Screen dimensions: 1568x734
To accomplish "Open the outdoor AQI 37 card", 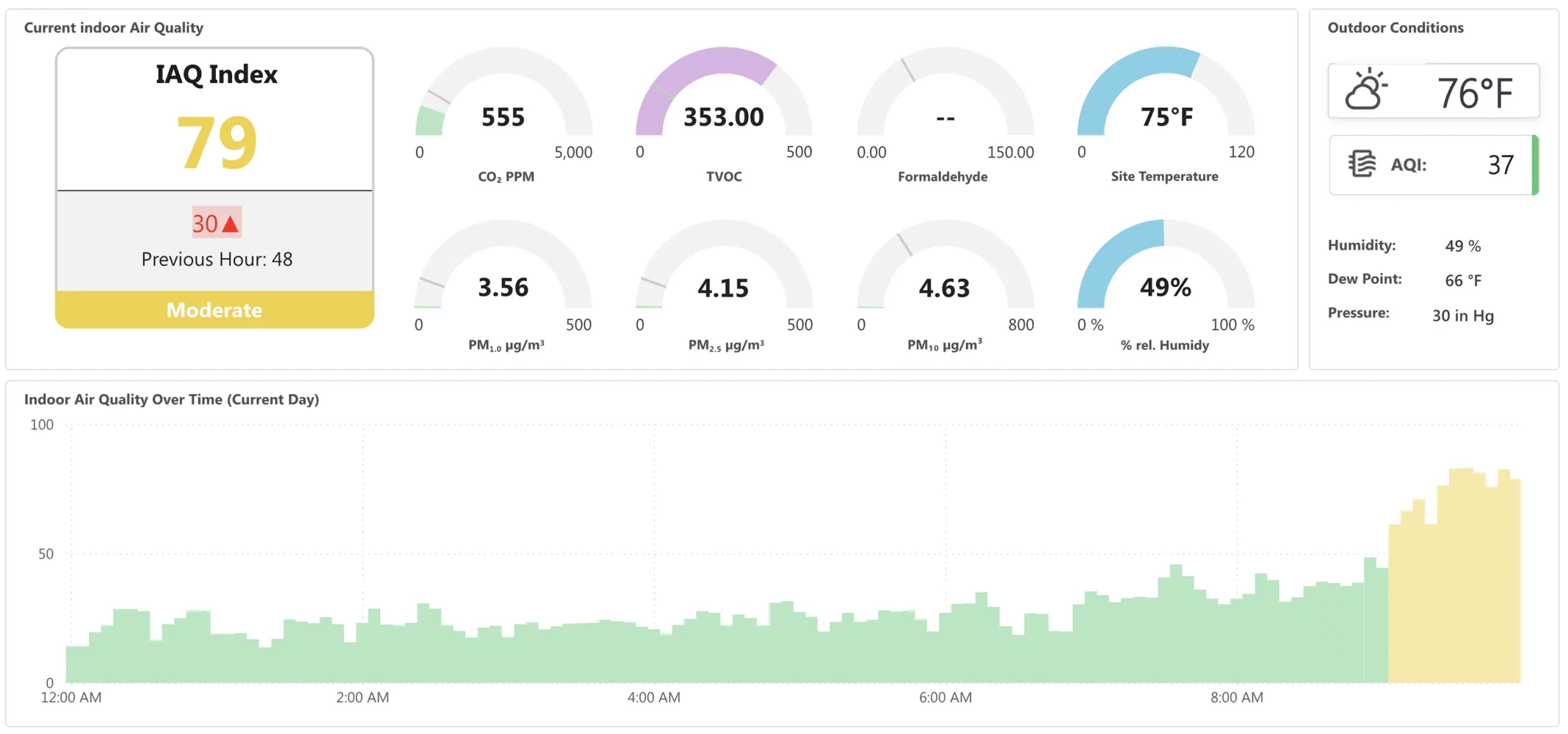I will 1433,165.
